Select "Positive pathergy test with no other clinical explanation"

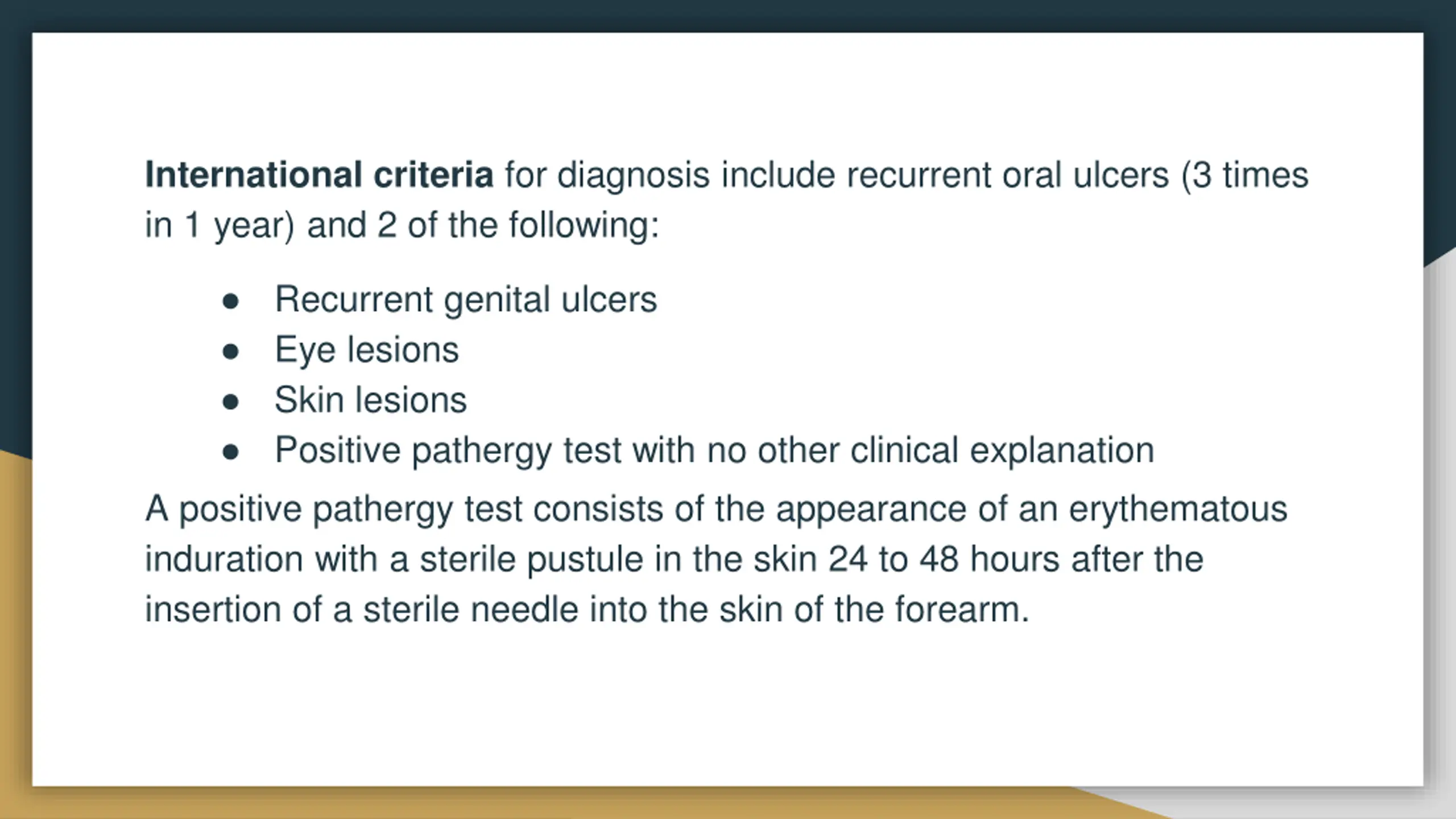coord(714,451)
